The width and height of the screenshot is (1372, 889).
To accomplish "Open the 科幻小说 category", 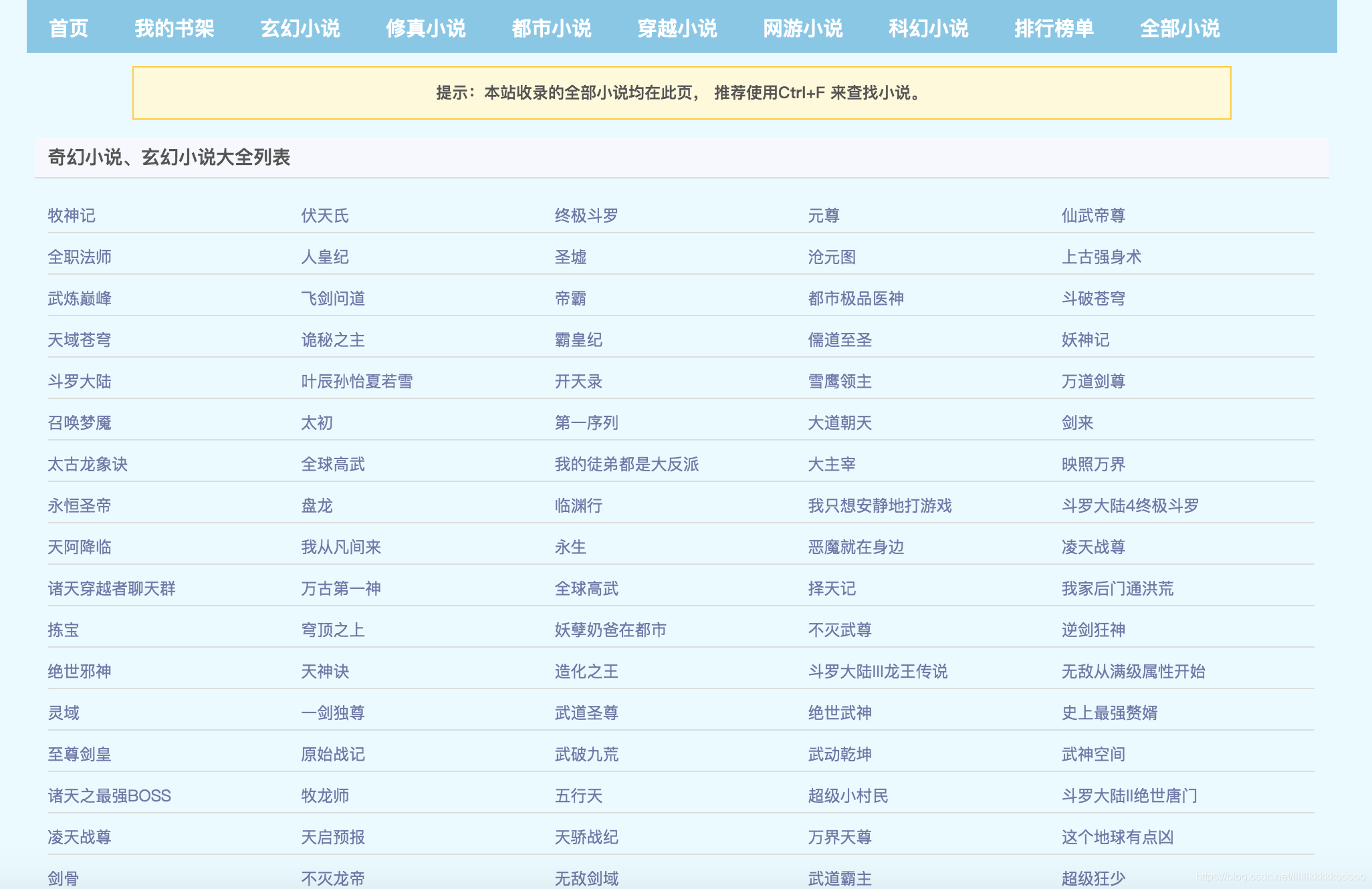I will (x=929, y=28).
